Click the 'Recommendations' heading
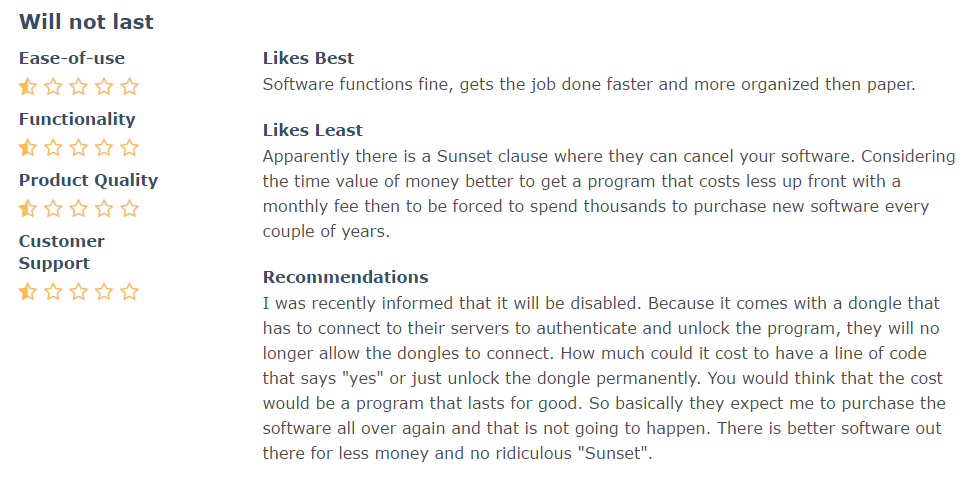978x478 pixels. [x=346, y=276]
